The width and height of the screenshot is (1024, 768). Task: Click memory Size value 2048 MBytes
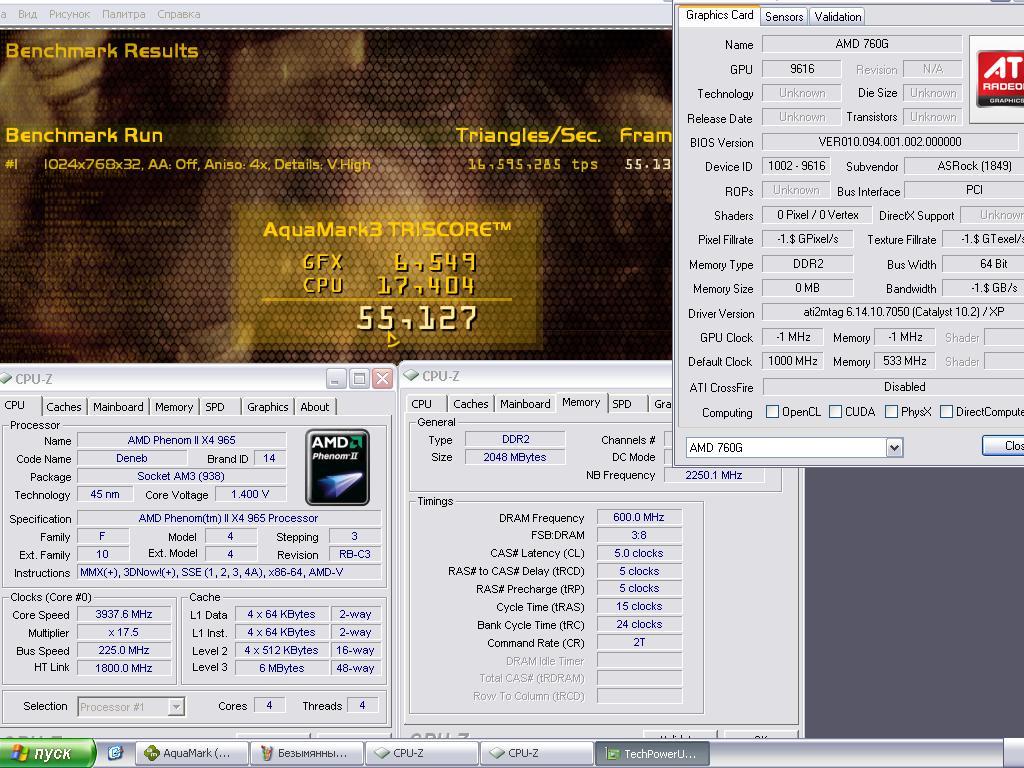pyautogui.click(x=515, y=458)
